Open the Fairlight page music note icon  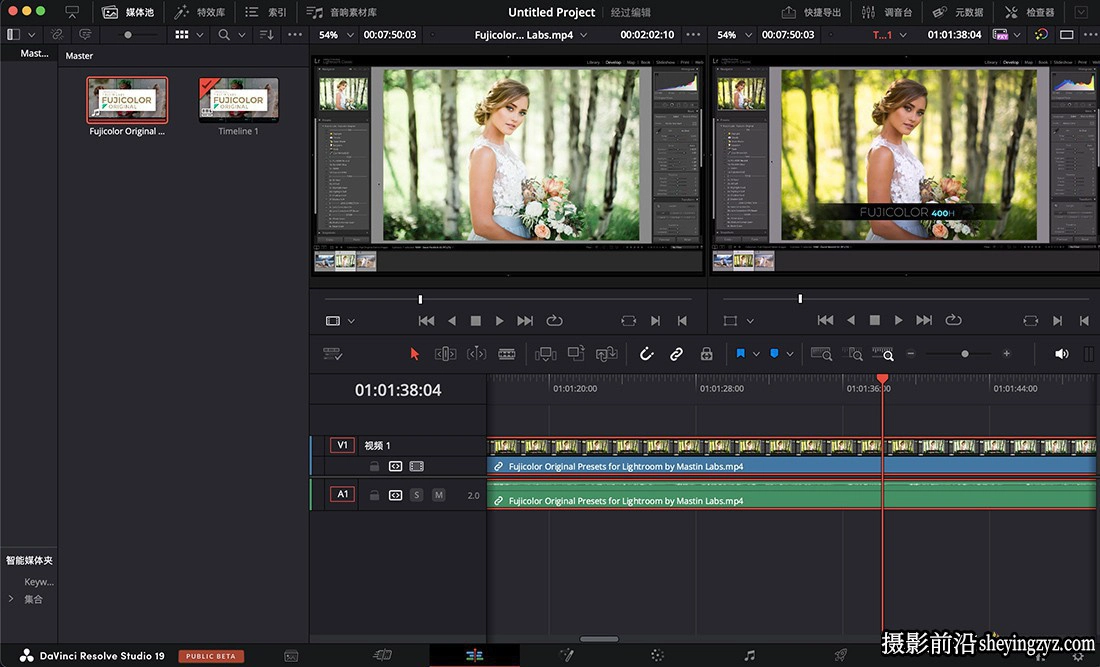(x=749, y=655)
